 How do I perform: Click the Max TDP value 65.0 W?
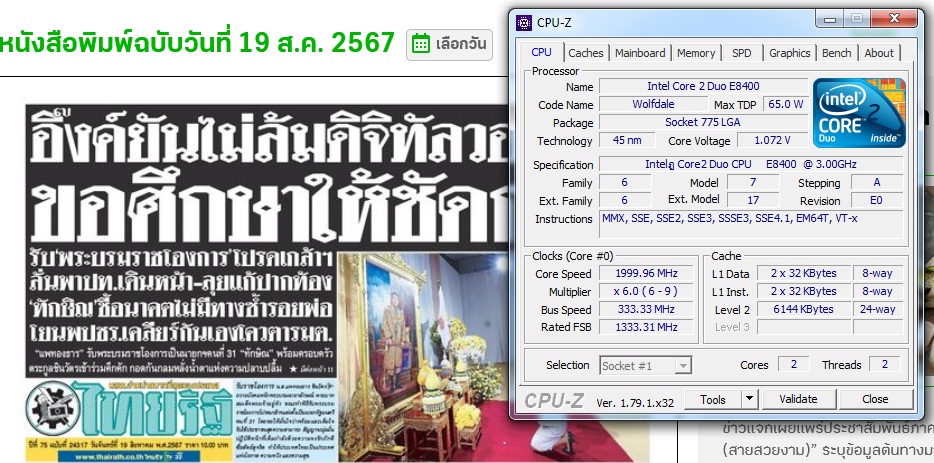785,104
